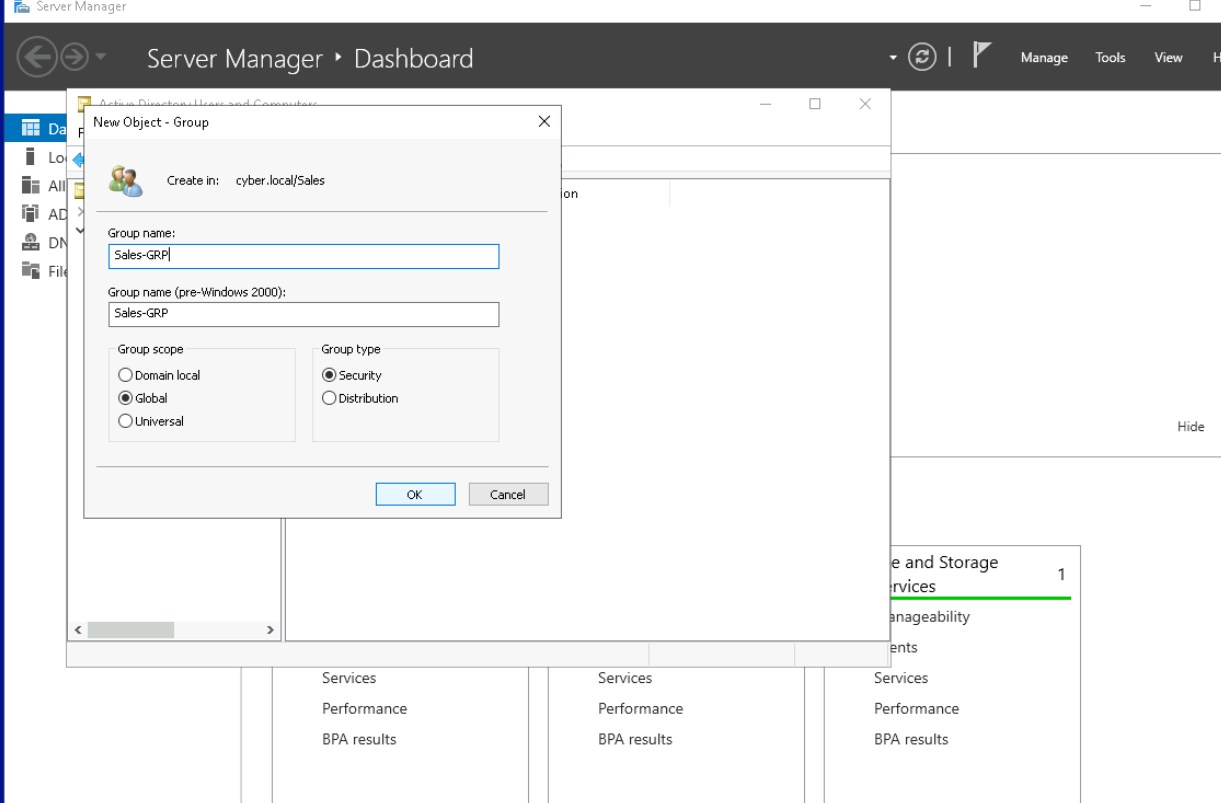Screen dimensions: 1221x803
Task: Open the Manage menu in Server Manager
Action: pos(1044,58)
